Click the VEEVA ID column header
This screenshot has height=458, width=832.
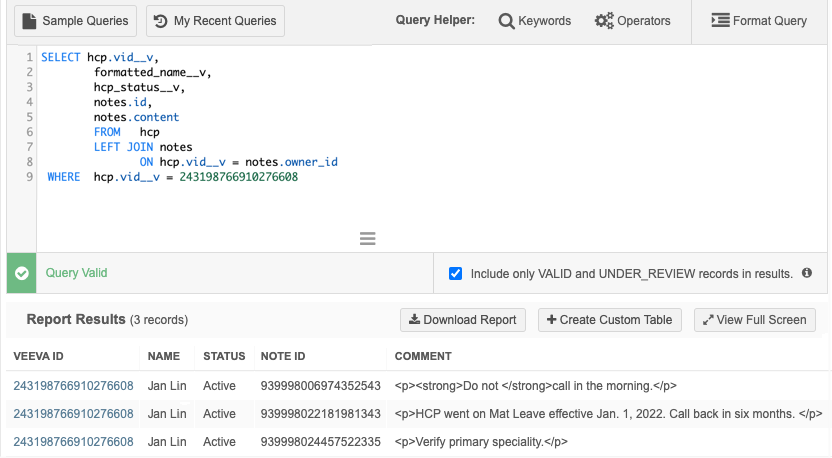click(x=38, y=356)
